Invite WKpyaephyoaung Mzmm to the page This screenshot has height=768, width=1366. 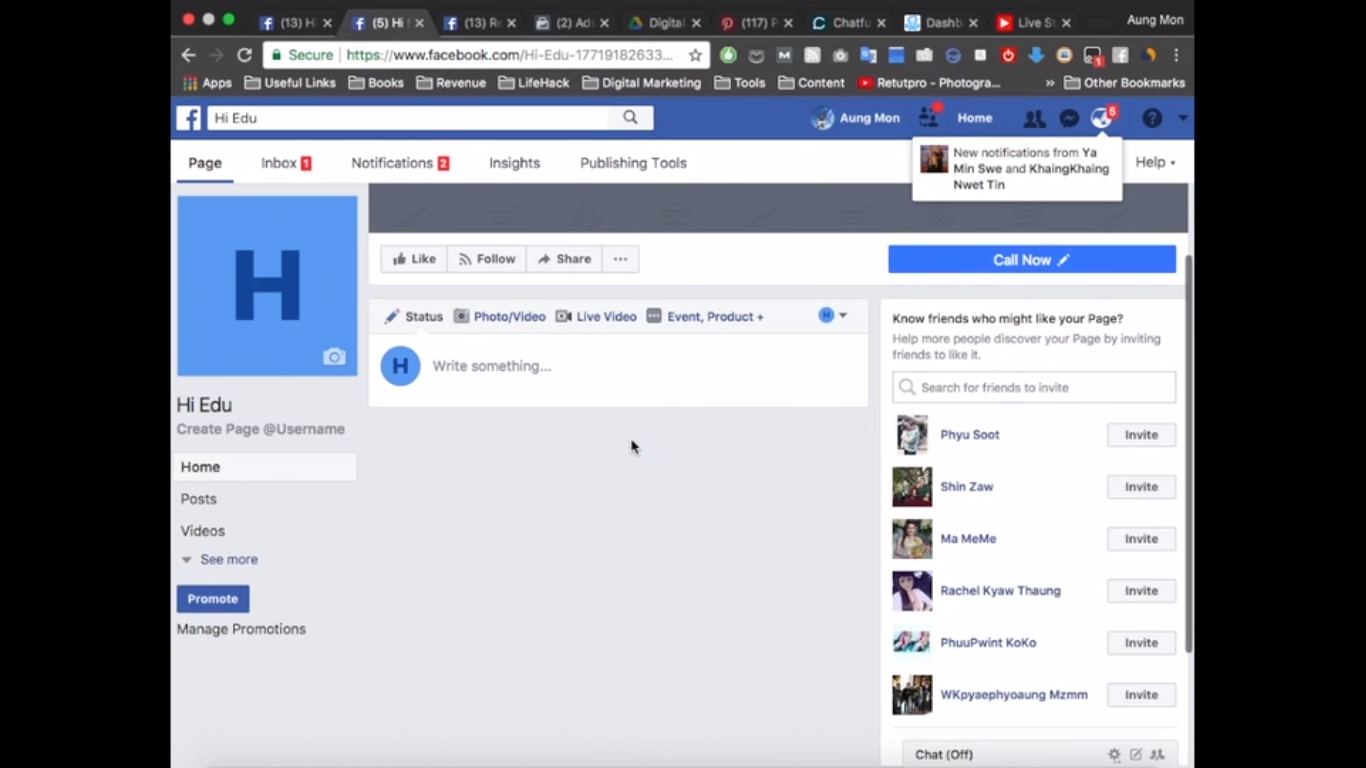tap(1141, 695)
